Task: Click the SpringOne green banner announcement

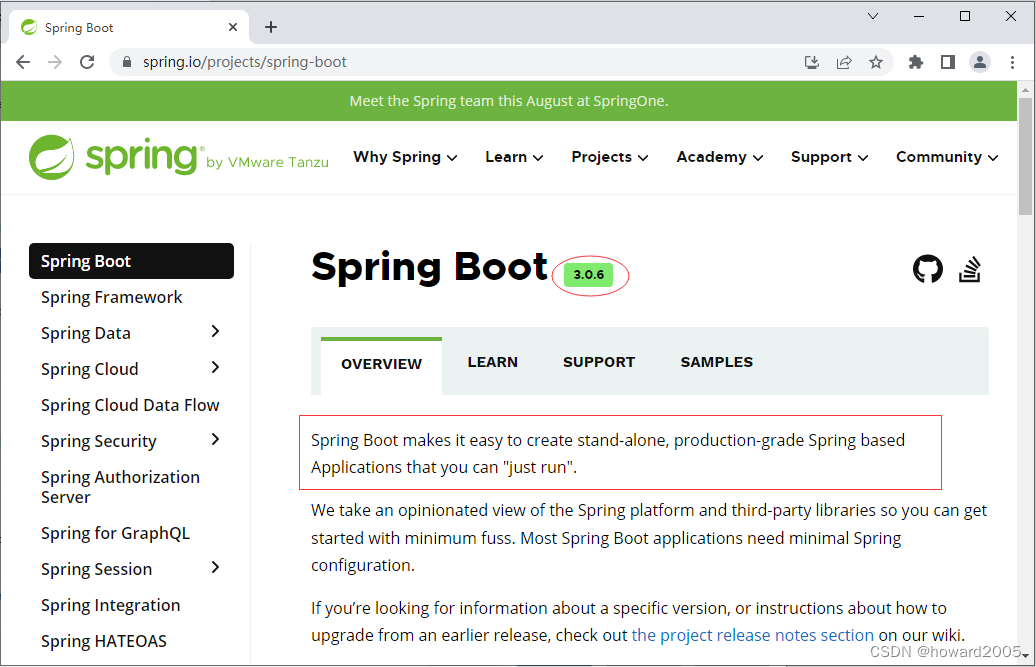Action: coord(509,101)
